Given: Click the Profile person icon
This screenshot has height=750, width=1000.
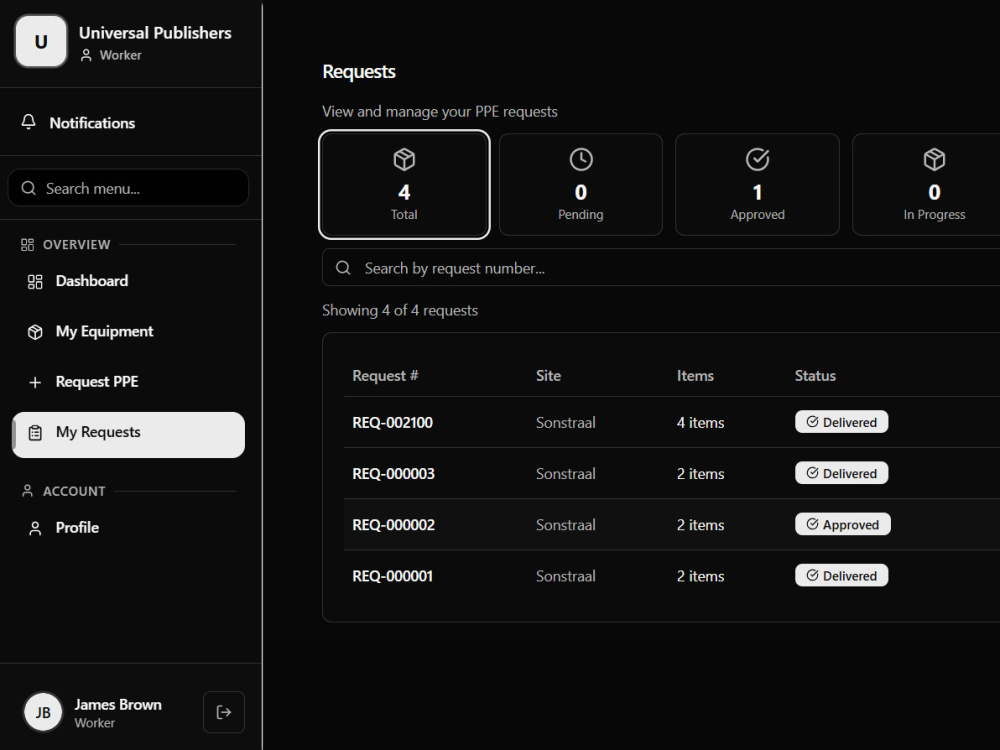Looking at the screenshot, I should (x=35, y=528).
